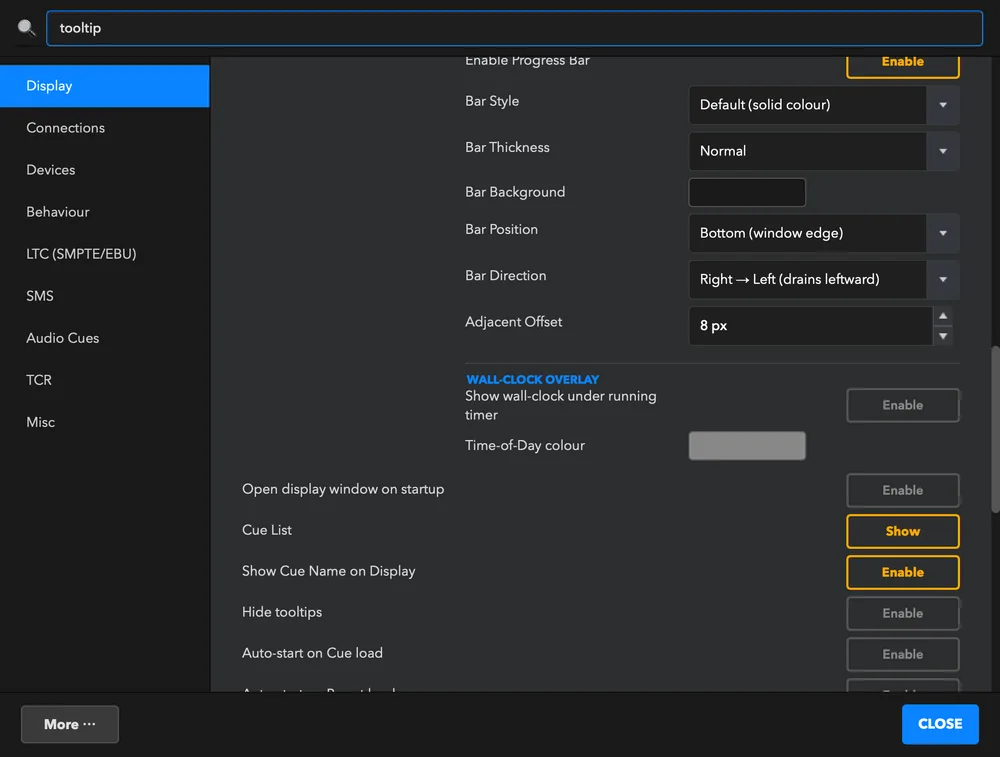This screenshot has height=757, width=1000.
Task: Click the "Bar Thickness" label
Action: (507, 147)
